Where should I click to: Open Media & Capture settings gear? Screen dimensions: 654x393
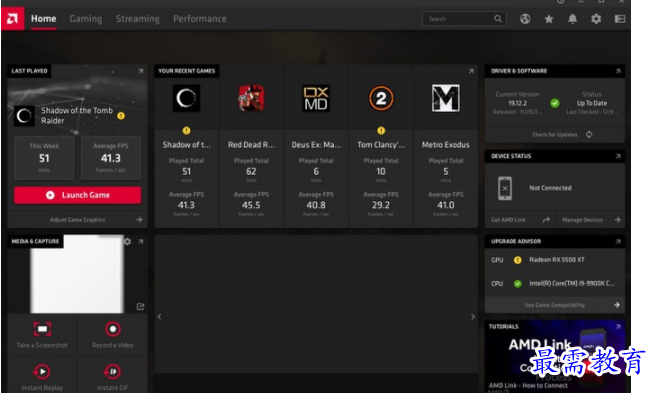coord(128,242)
